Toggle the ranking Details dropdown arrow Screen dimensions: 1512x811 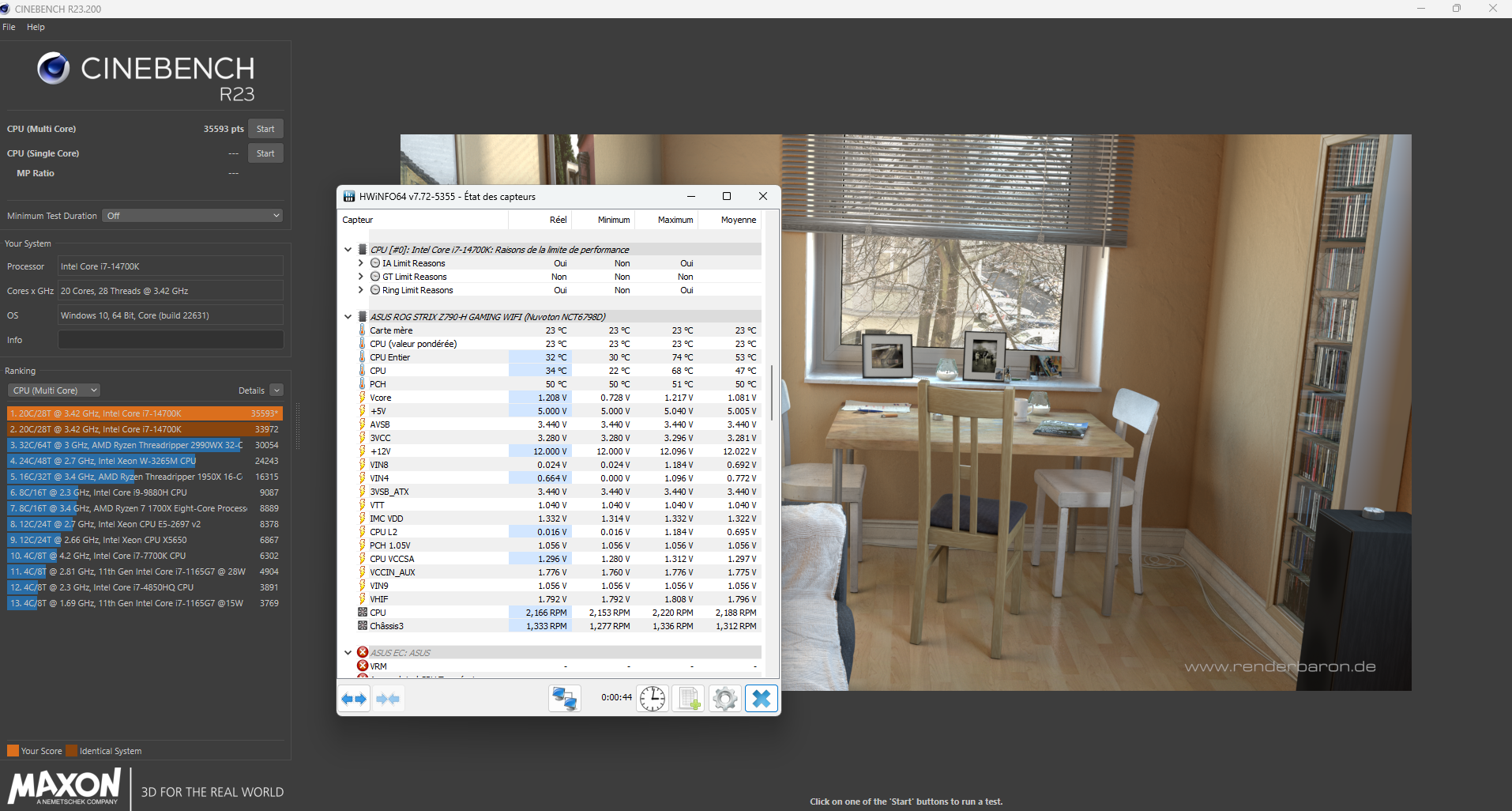(276, 390)
